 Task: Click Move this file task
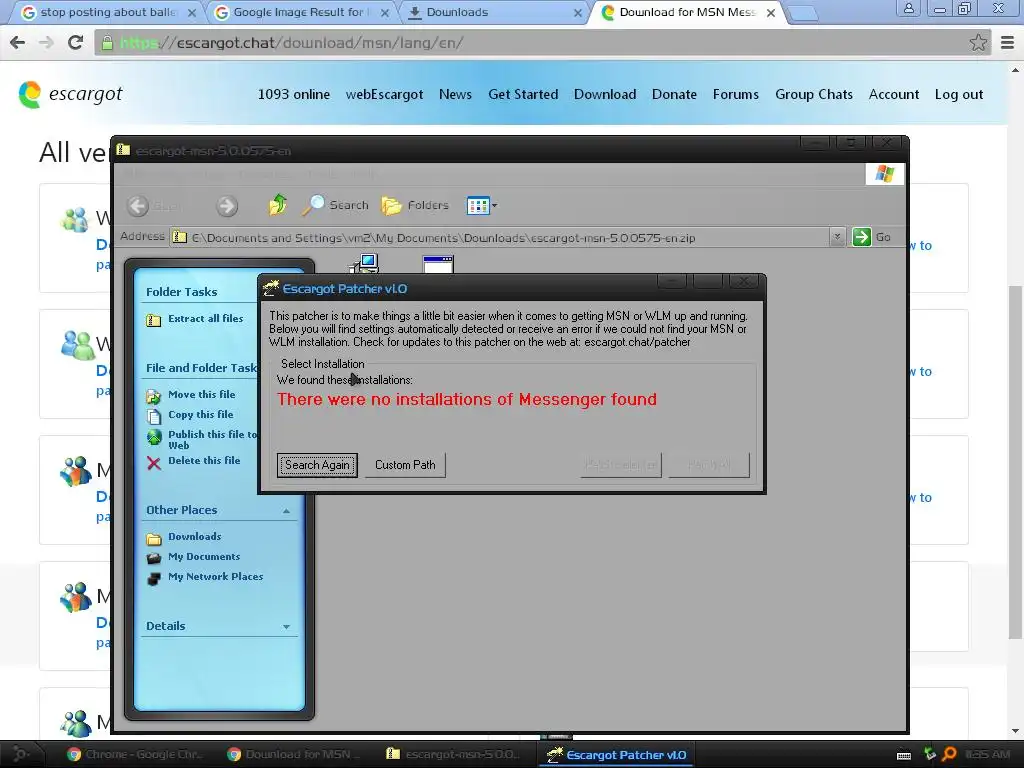[x=191, y=395]
